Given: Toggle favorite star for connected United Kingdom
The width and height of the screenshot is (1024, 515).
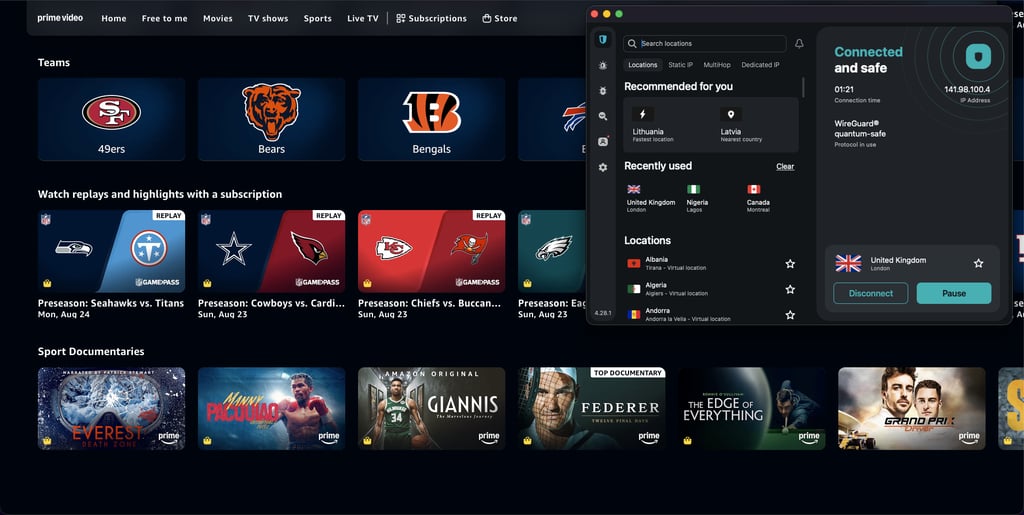Looking at the screenshot, I should point(978,264).
